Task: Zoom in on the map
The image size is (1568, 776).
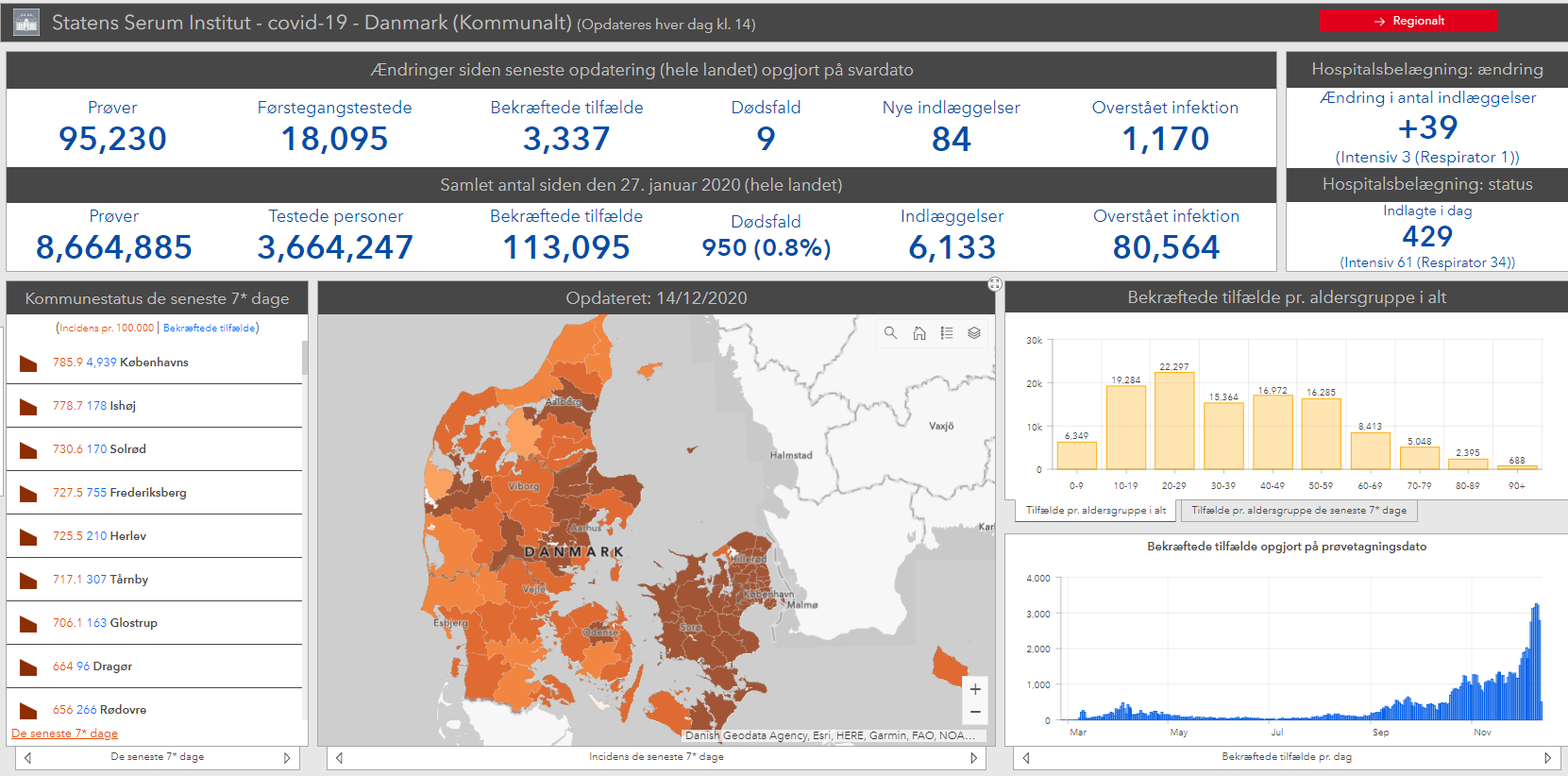Action: 975,689
